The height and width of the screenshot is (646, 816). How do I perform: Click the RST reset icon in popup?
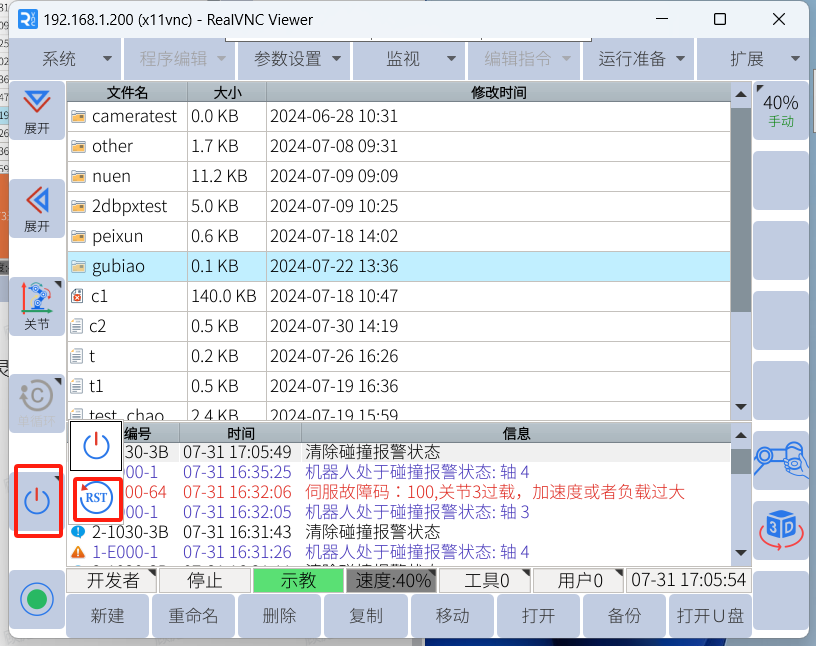(x=97, y=497)
